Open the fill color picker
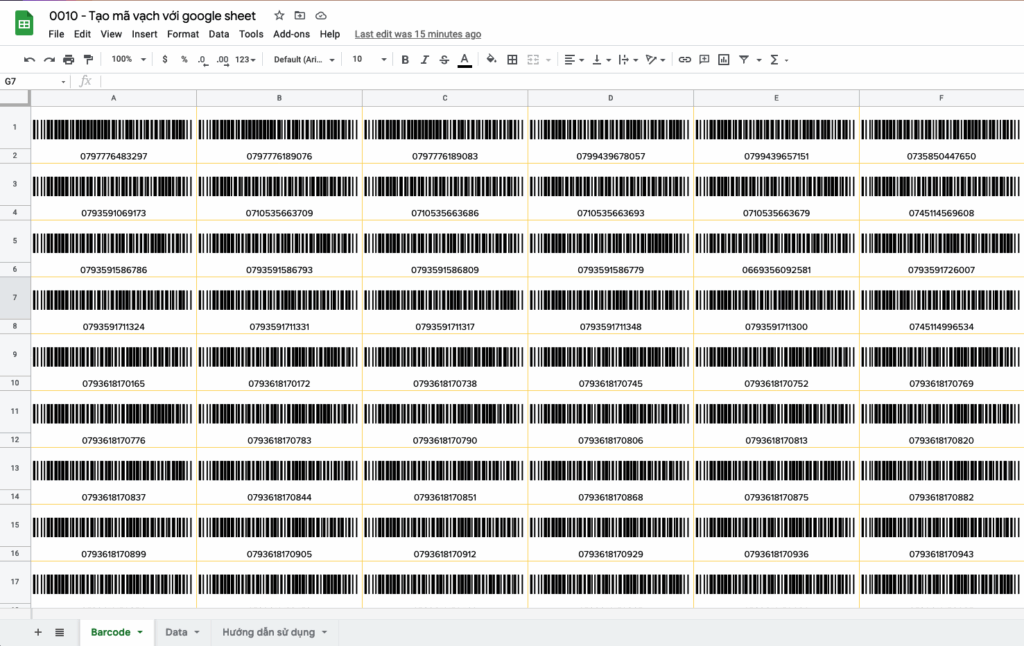 click(x=491, y=60)
